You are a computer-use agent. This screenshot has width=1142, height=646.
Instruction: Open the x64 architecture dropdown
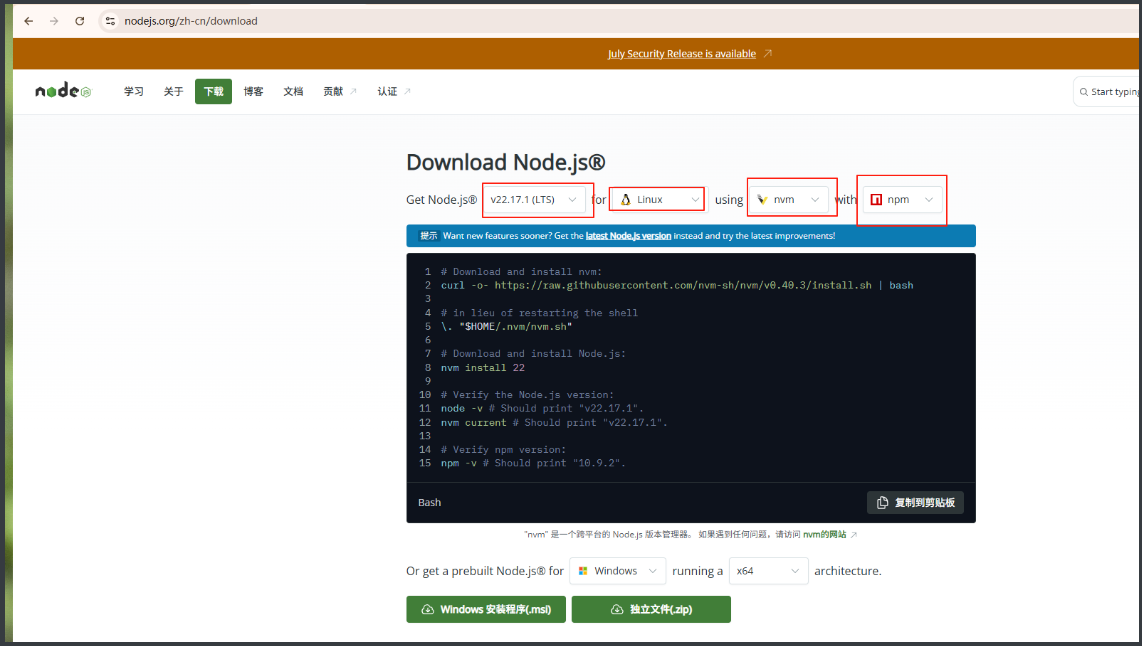pos(768,571)
